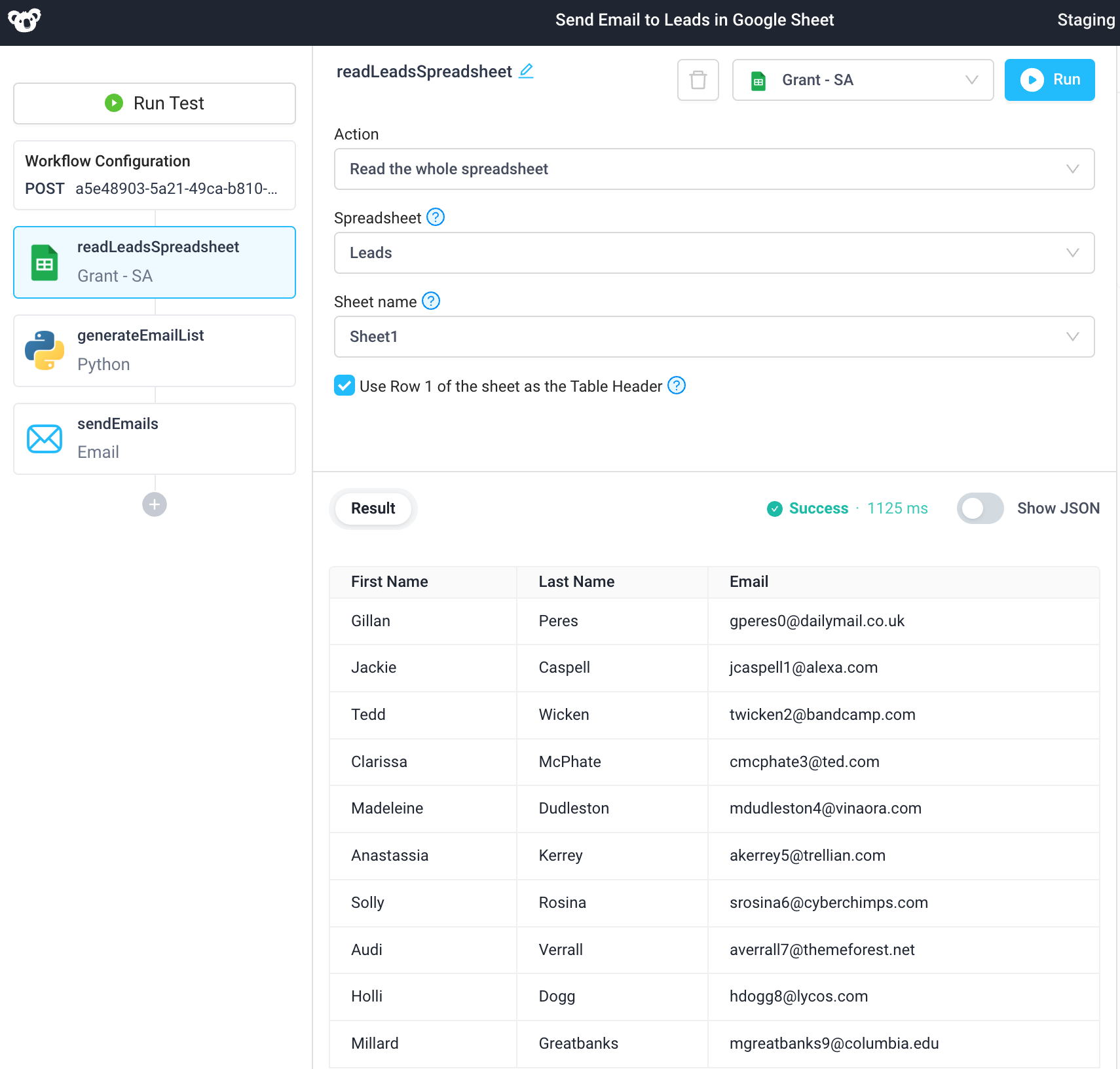This screenshot has width=1120, height=1069.
Task: Open the Action dropdown
Action: coord(714,169)
